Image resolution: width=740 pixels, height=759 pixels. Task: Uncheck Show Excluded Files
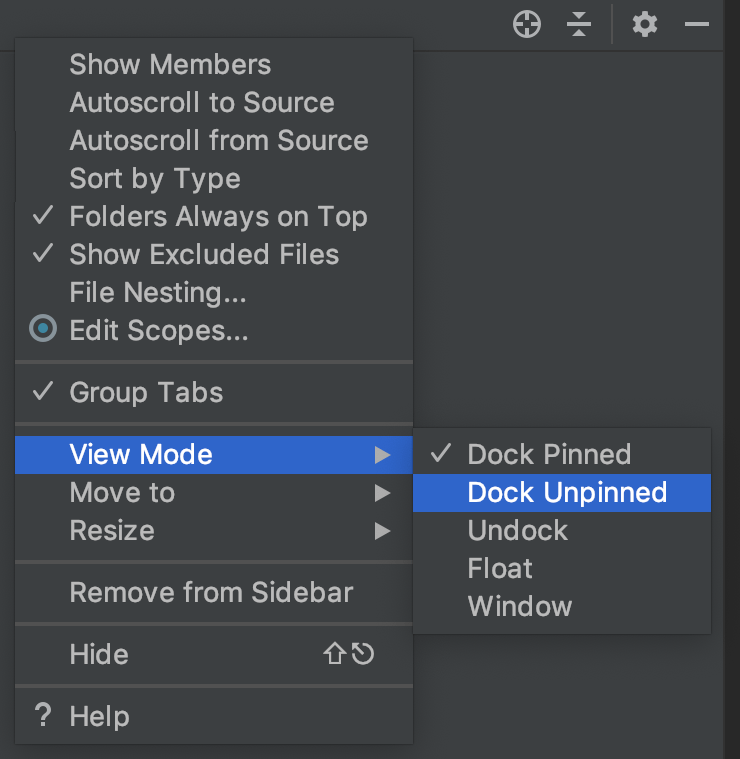[x=214, y=254]
